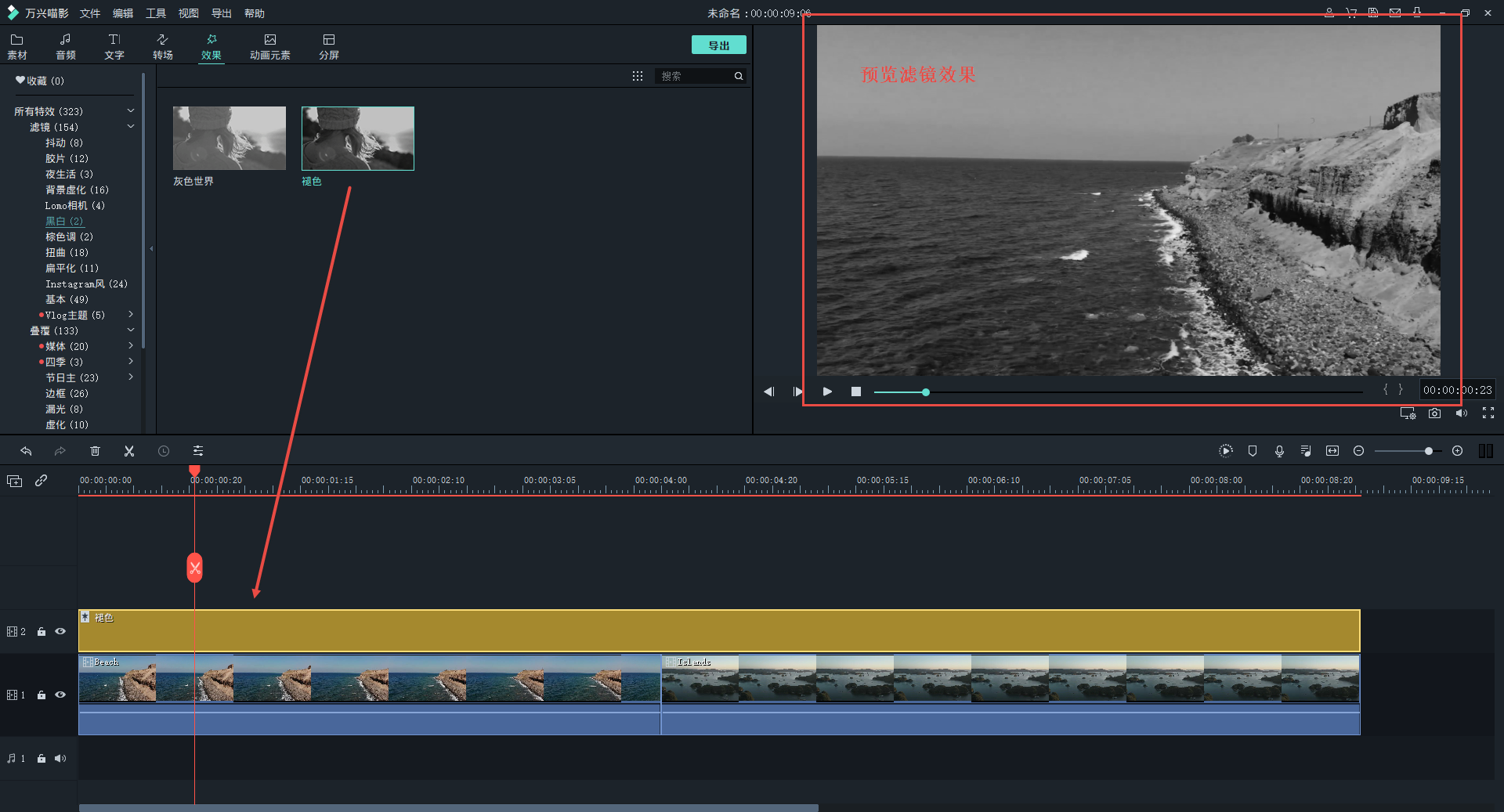
Task: Click the undo arrow in timeline toolbar
Action: coord(26,451)
